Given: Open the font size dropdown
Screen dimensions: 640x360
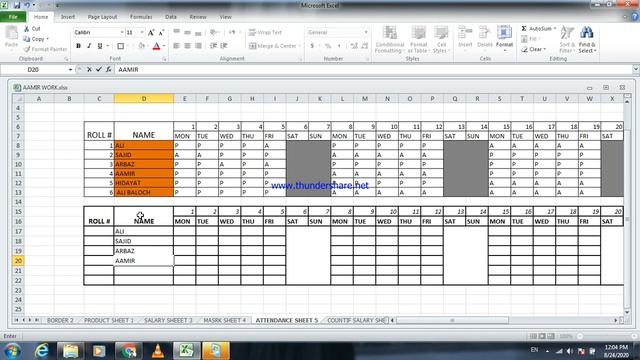Looking at the screenshot, I should coord(142,32).
